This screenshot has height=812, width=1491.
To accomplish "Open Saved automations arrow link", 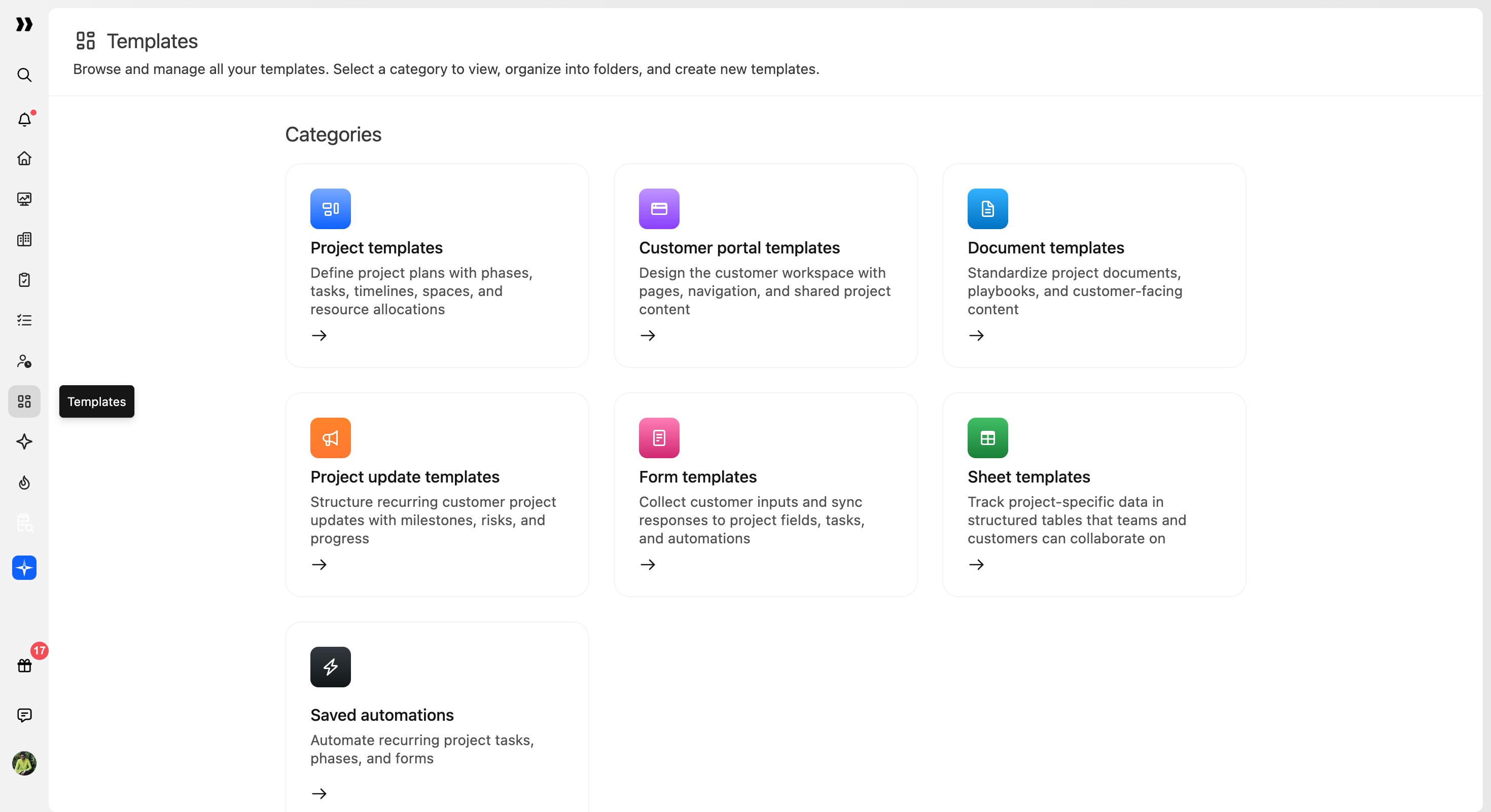I will (x=319, y=793).
